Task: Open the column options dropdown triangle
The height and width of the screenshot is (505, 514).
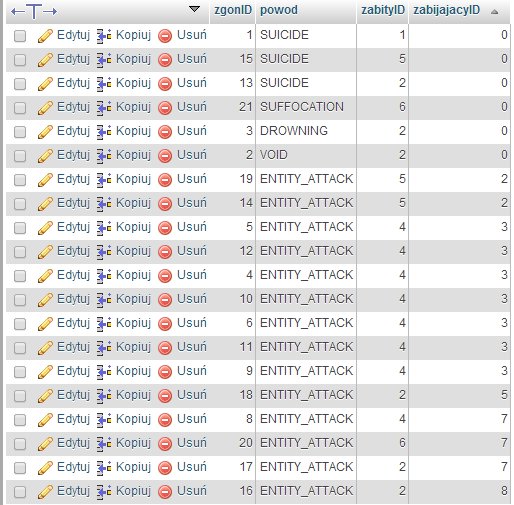Action: point(194,9)
